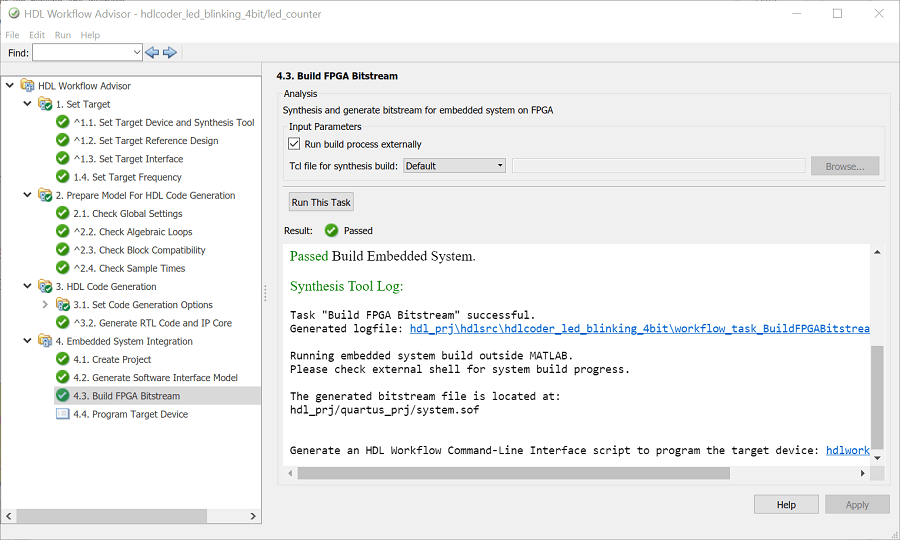Image resolution: width=900 pixels, height=540 pixels.
Task: Click the back arrow next to Find
Action: [152, 52]
